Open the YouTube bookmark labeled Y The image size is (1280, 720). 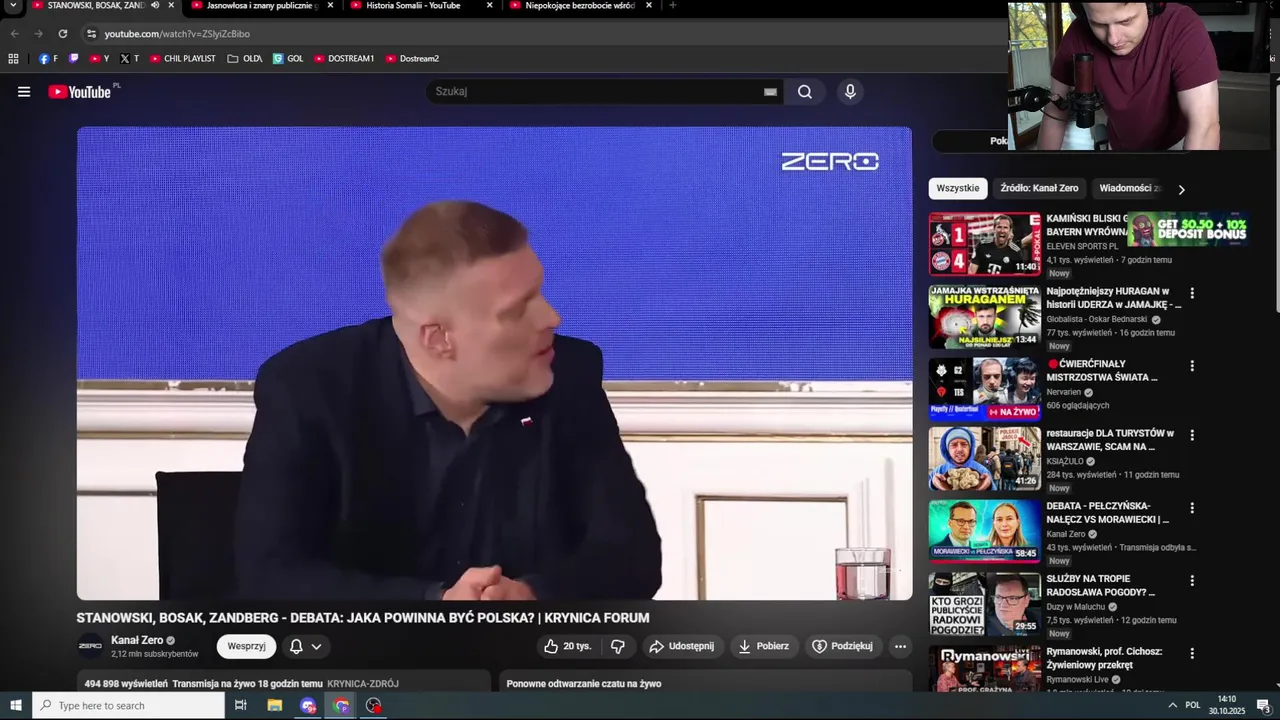[x=99, y=59]
